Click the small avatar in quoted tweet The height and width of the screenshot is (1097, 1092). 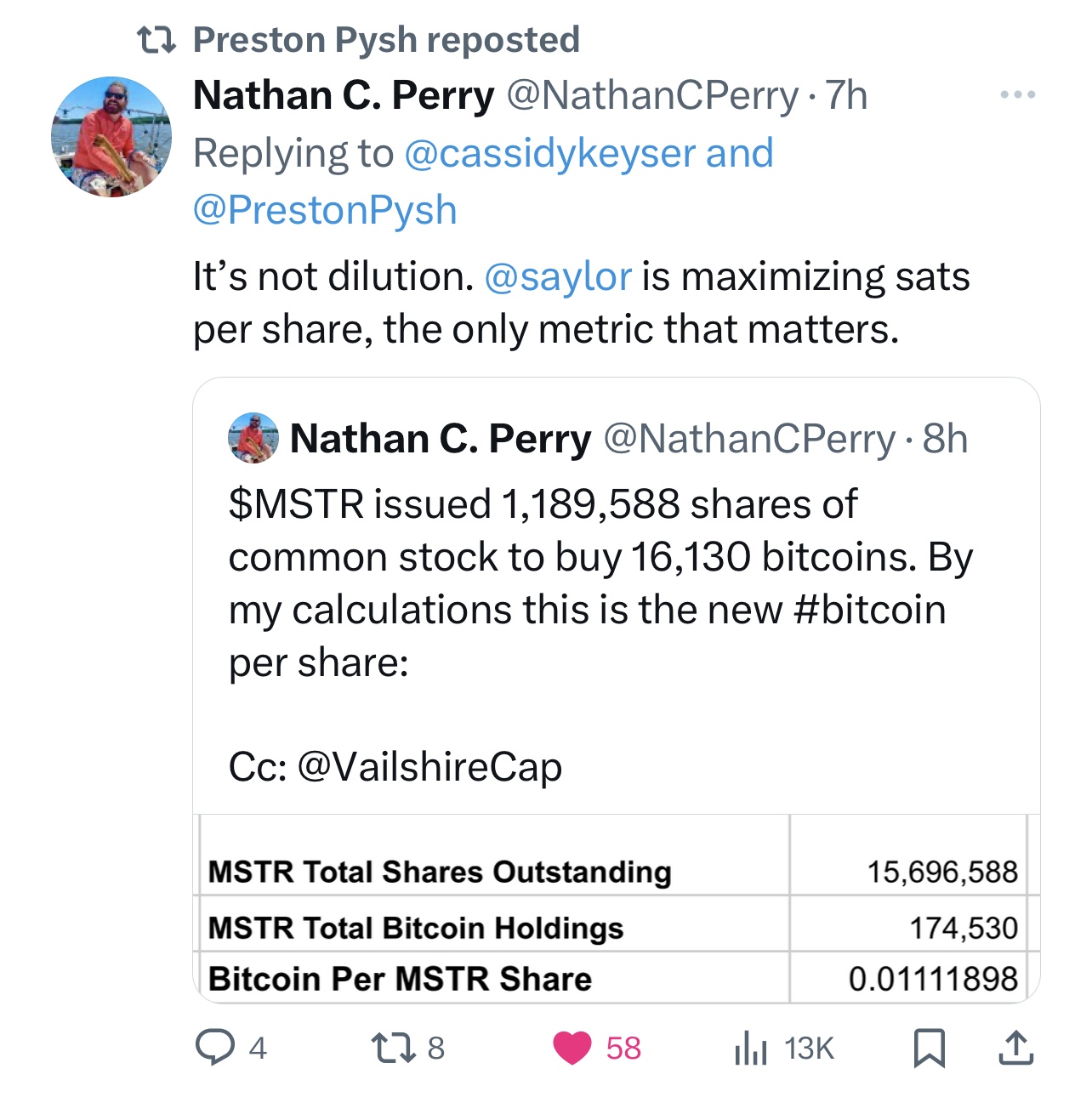point(253,438)
